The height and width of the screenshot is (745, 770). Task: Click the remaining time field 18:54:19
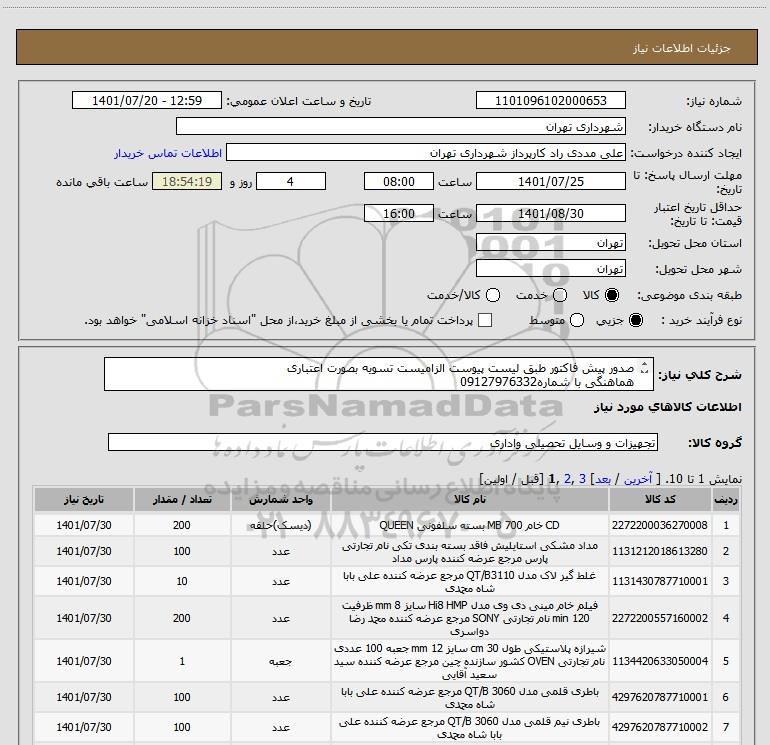click(x=187, y=181)
